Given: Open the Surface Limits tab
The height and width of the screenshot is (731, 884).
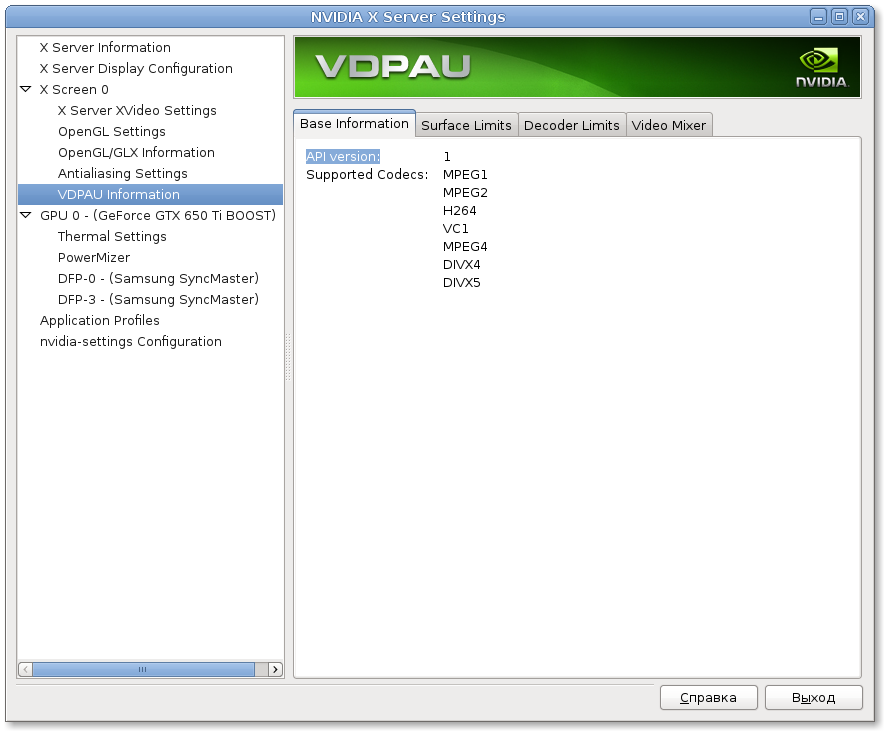Looking at the screenshot, I should 466,125.
